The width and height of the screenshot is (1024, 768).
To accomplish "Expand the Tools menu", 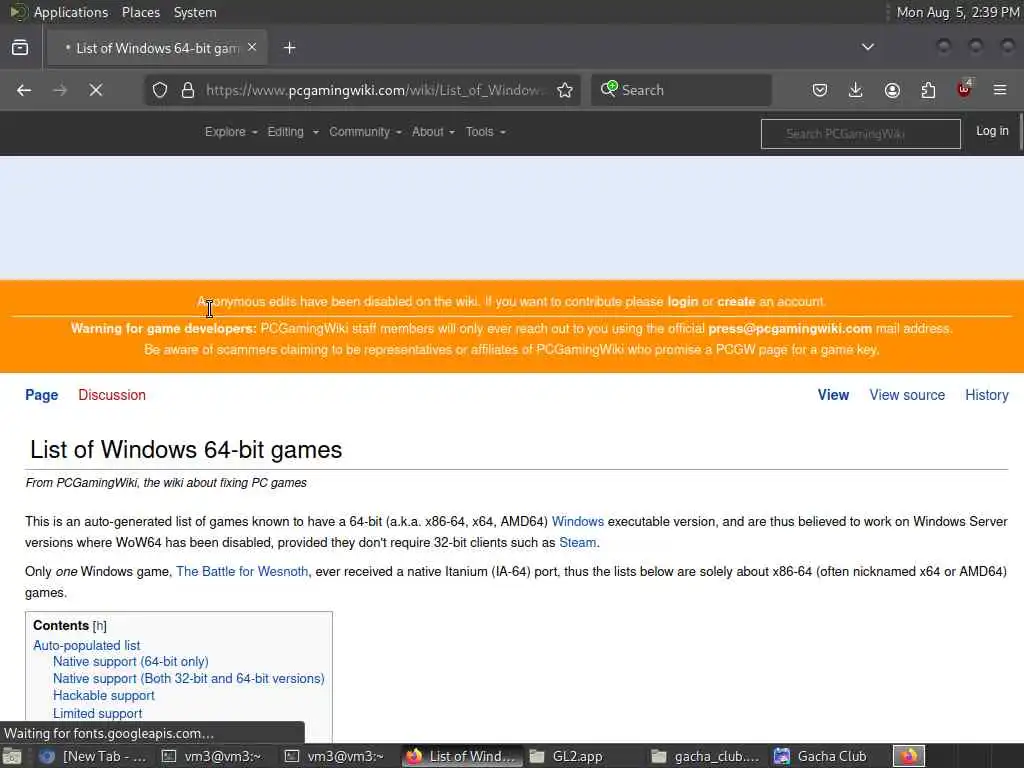I will pyautogui.click(x=486, y=132).
